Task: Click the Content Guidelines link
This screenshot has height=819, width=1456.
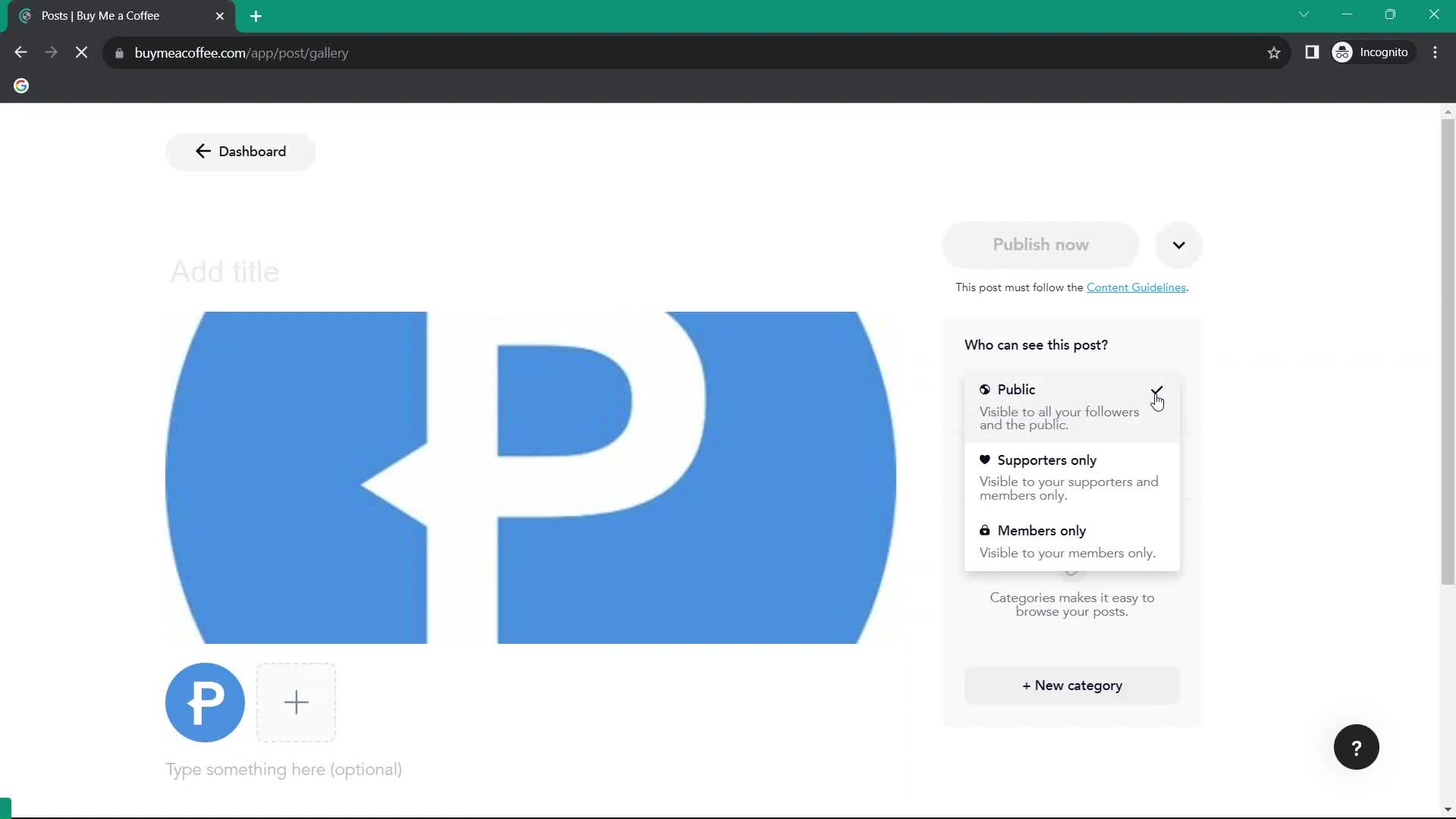Action: coord(1136,287)
